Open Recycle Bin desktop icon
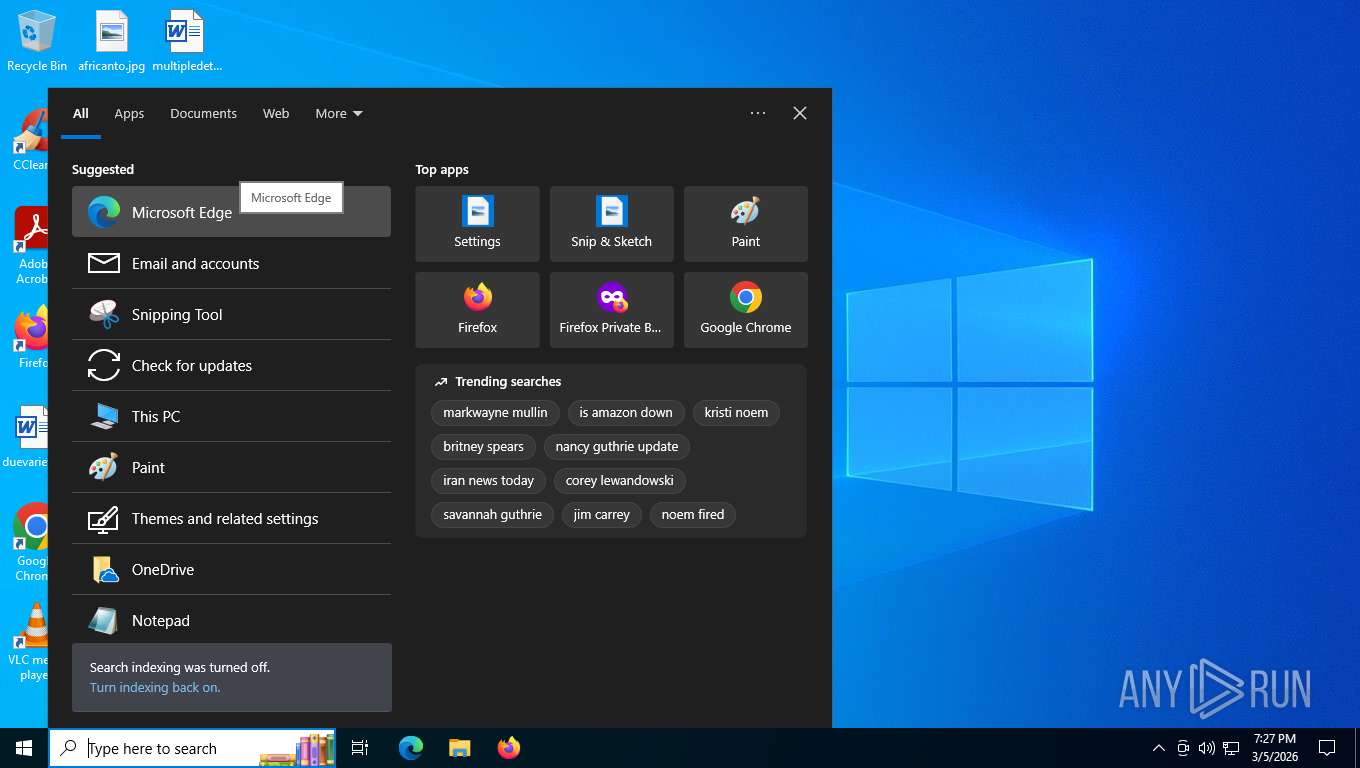This screenshot has width=1360, height=768. (37, 41)
